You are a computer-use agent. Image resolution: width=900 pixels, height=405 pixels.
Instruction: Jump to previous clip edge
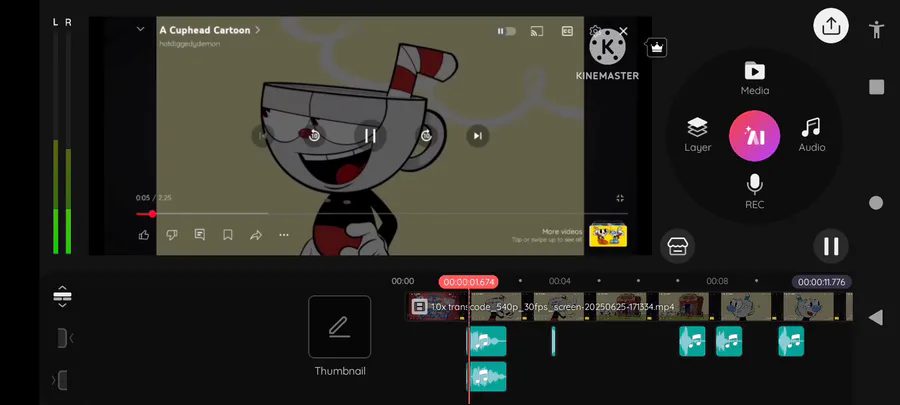point(65,338)
